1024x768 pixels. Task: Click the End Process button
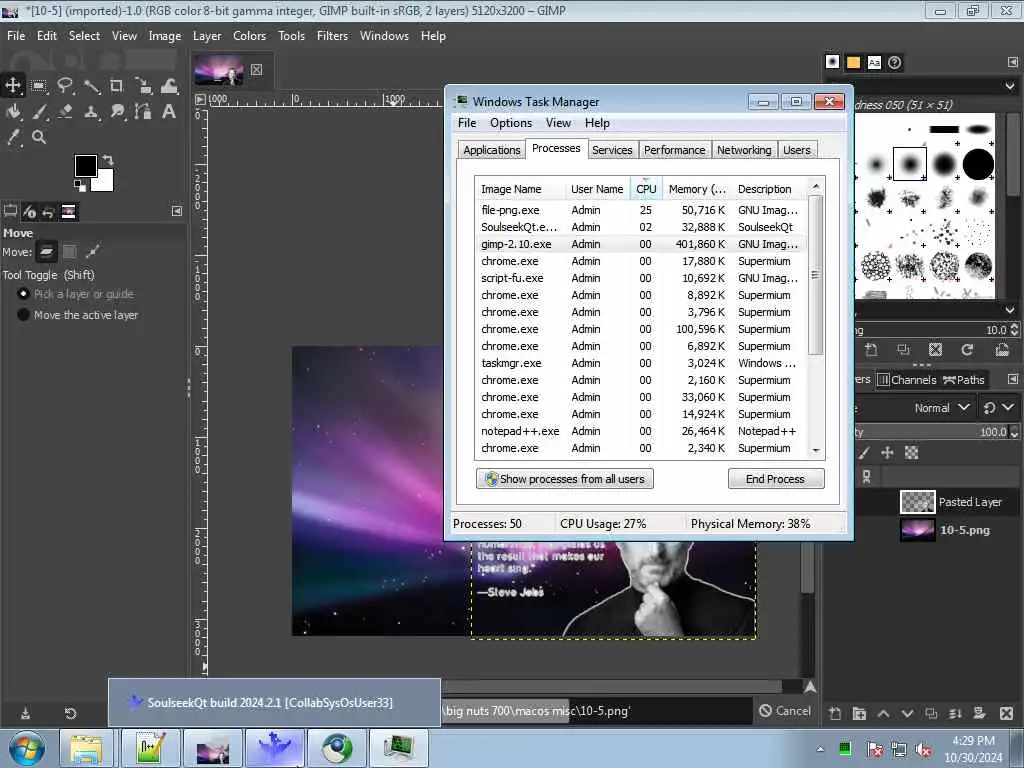[776, 479]
